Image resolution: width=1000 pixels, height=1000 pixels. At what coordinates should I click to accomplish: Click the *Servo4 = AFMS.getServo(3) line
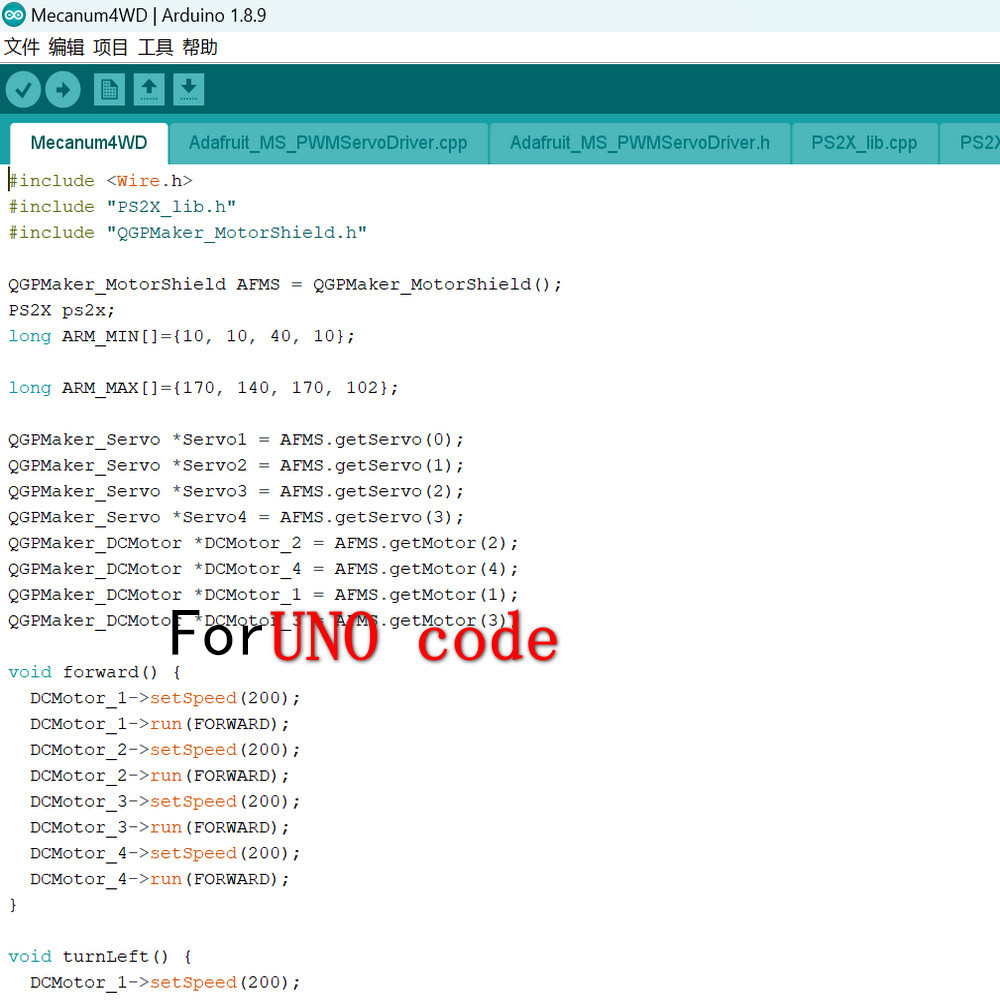click(236, 517)
